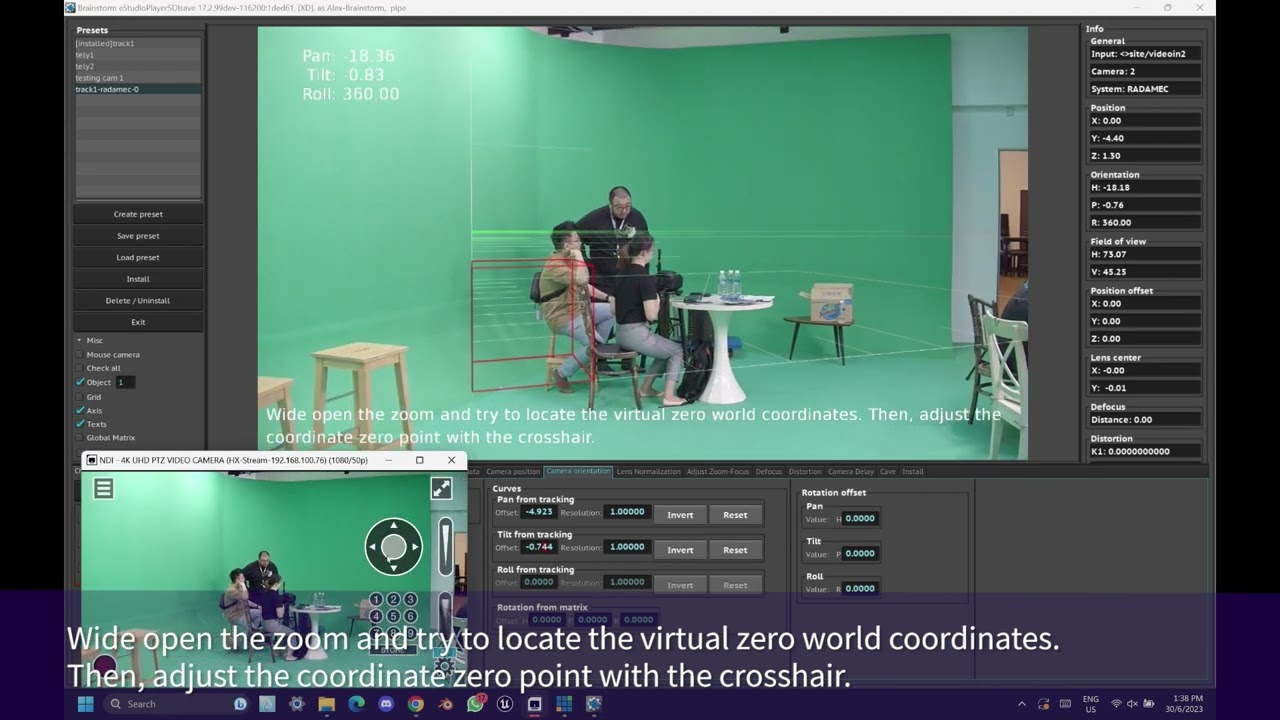The width and height of the screenshot is (1280, 720).
Task: Select PTZ preset number 1
Action: point(376,600)
